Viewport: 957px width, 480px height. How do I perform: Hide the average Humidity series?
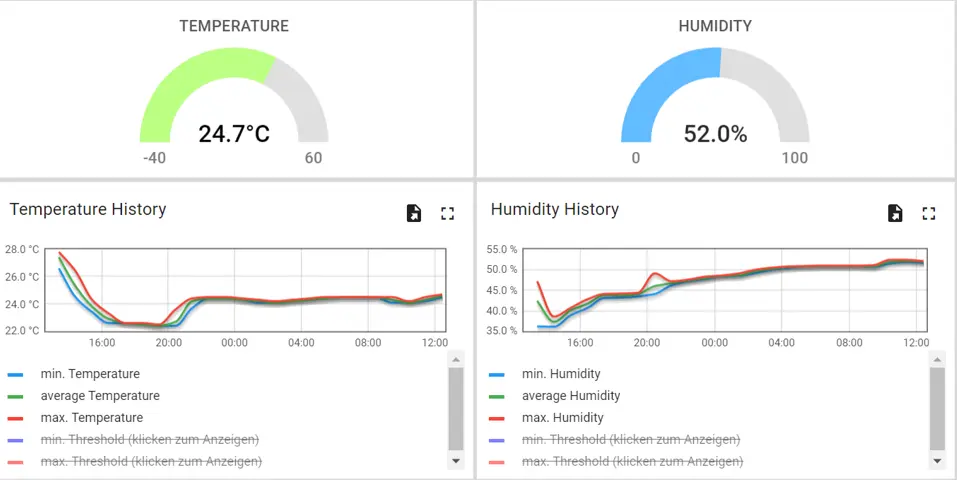click(x=571, y=396)
